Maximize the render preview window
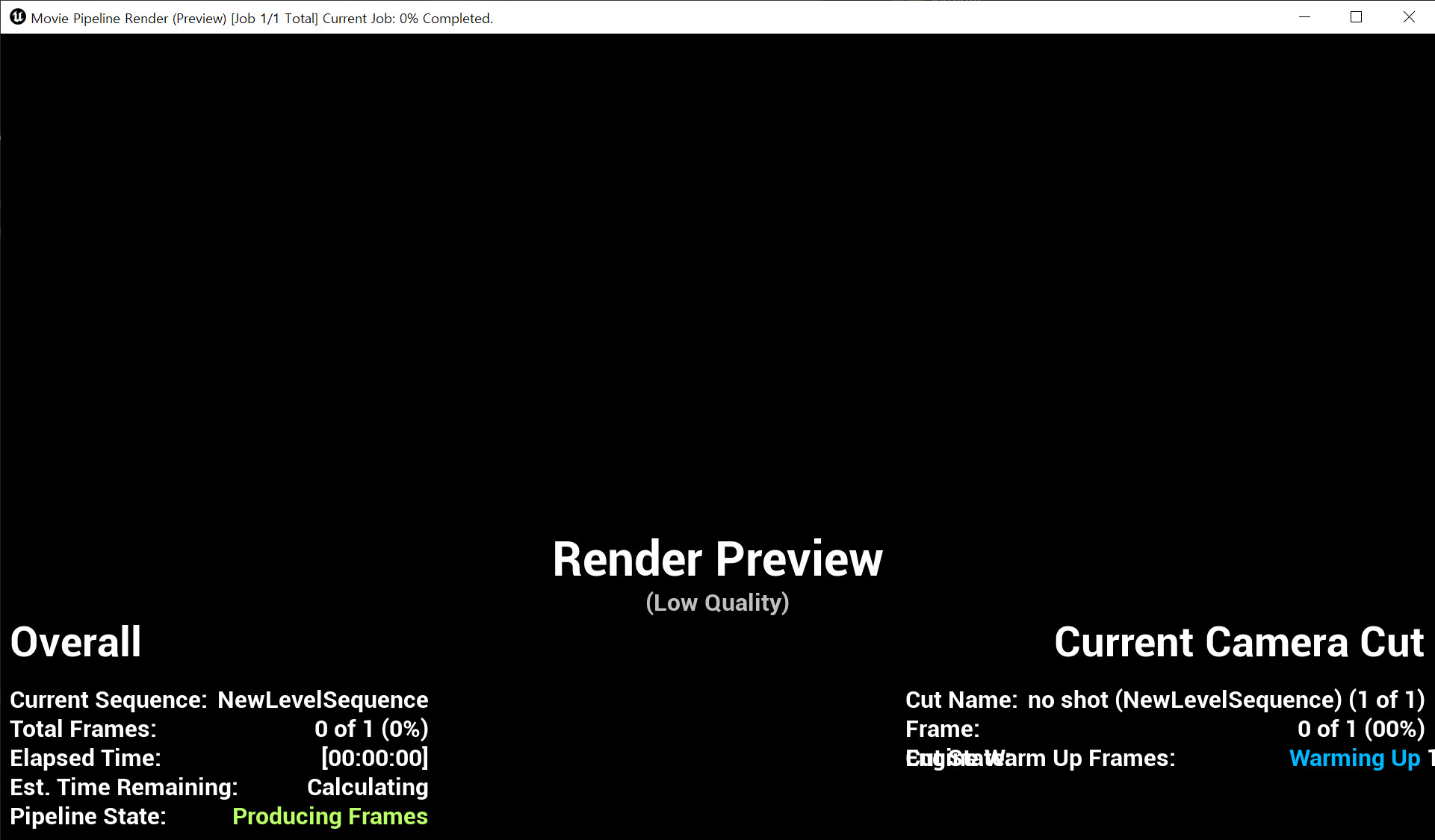Viewport: 1435px width, 840px height. click(x=1356, y=17)
